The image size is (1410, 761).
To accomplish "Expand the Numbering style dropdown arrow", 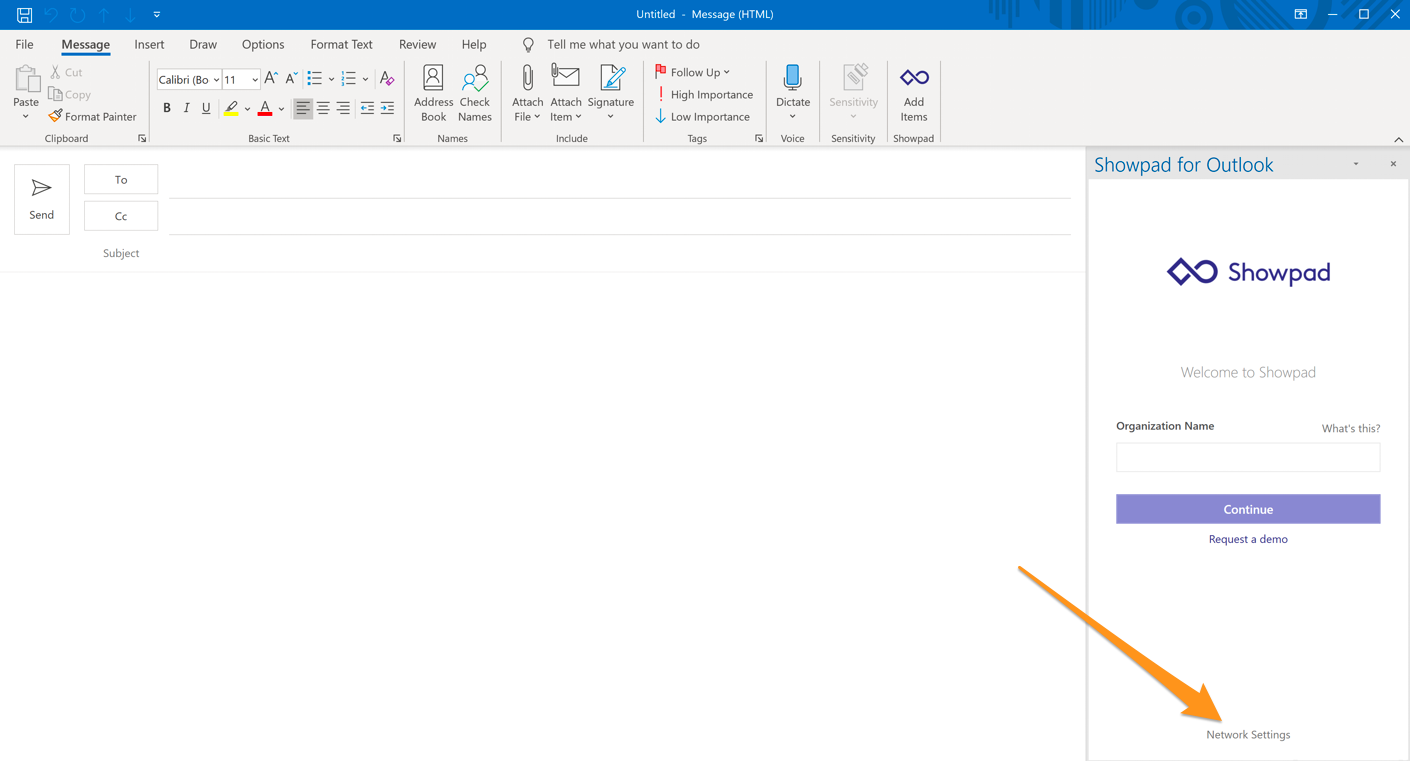I will tap(365, 79).
